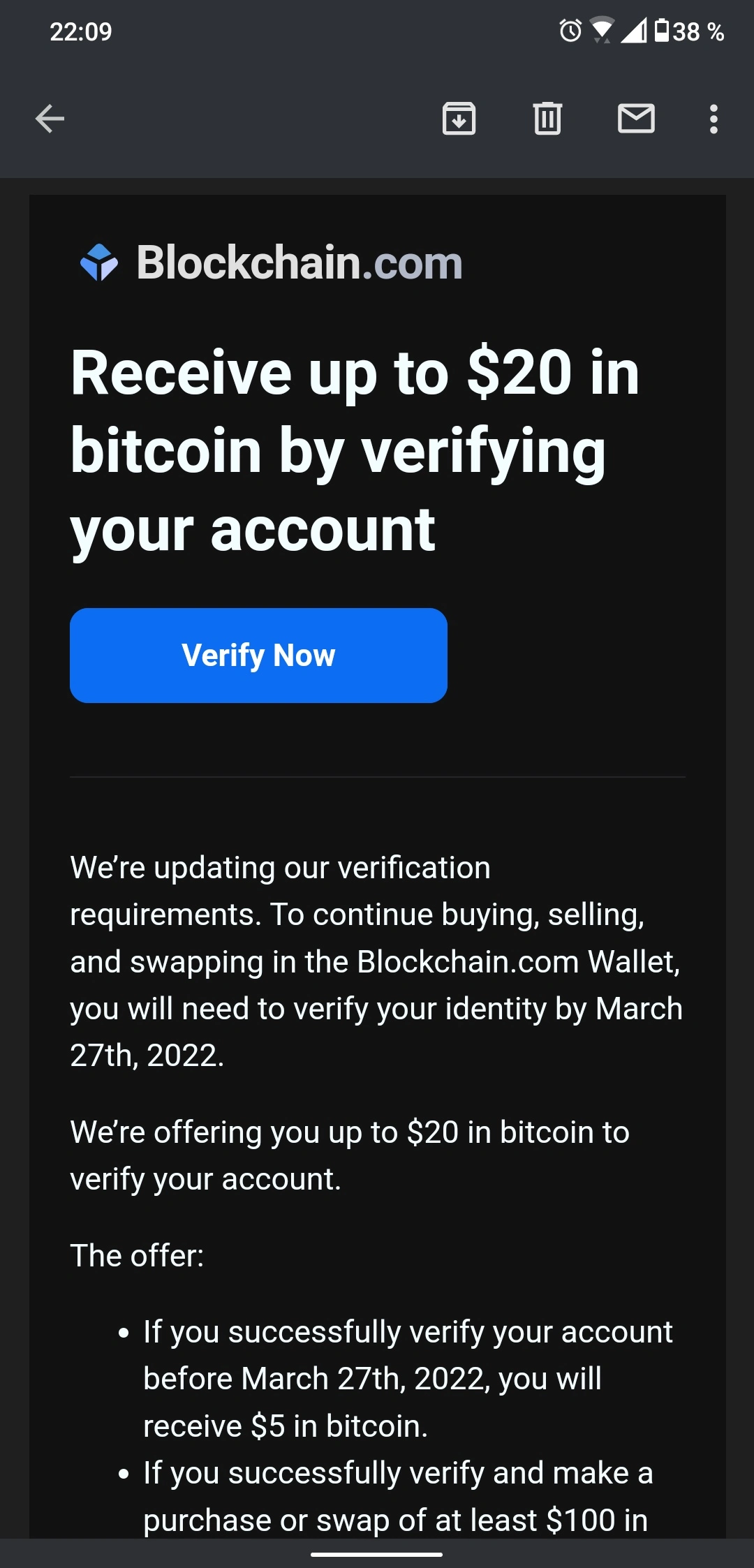This screenshot has height=1568, width=754.
Task: Tap the cellular signal strength icon
Action: 633,31
